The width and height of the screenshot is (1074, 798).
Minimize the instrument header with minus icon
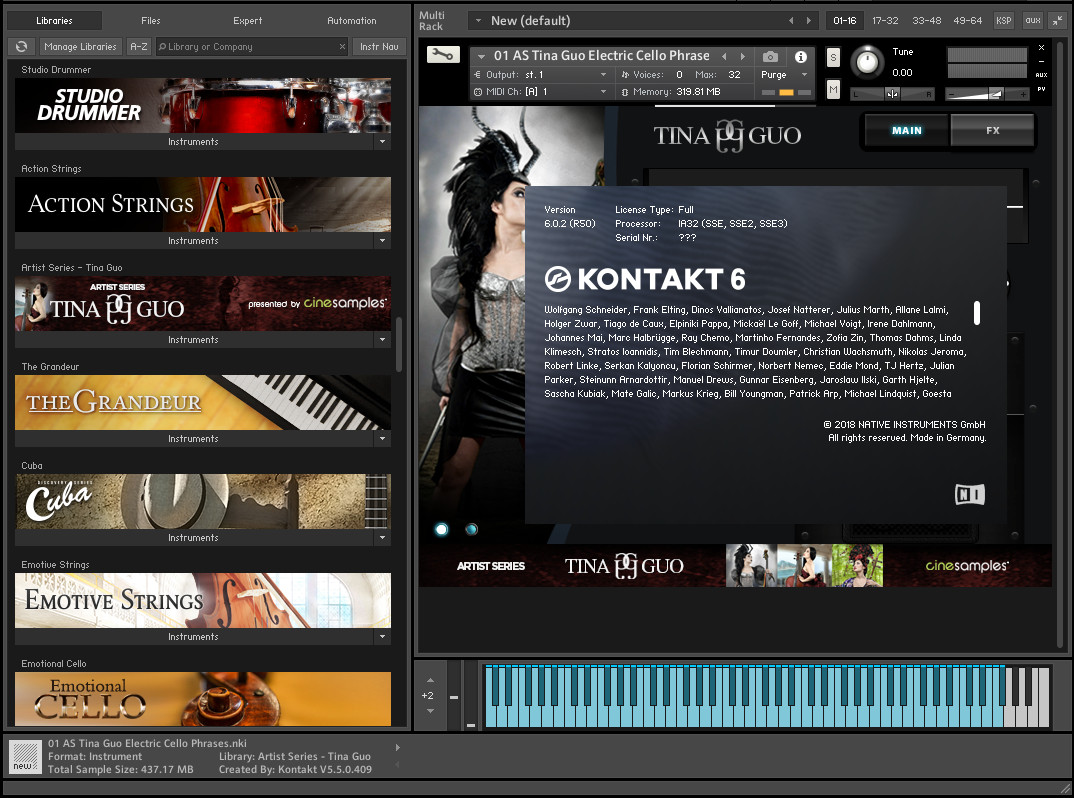click(x=1041, y=62)
